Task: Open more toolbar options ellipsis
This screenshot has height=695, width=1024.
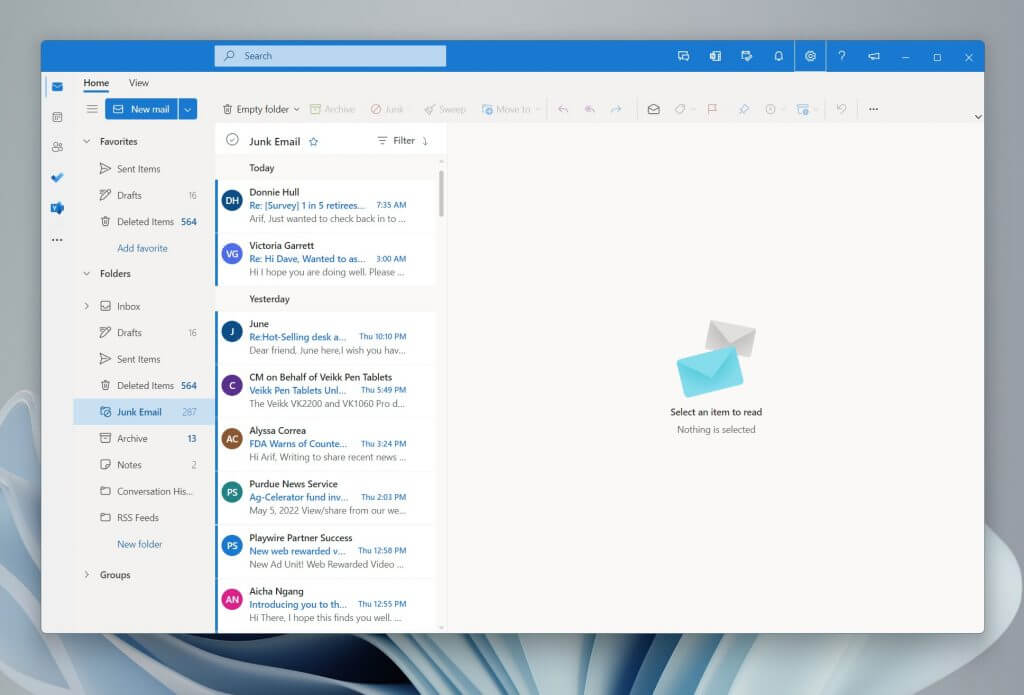Action: [873, 109]
